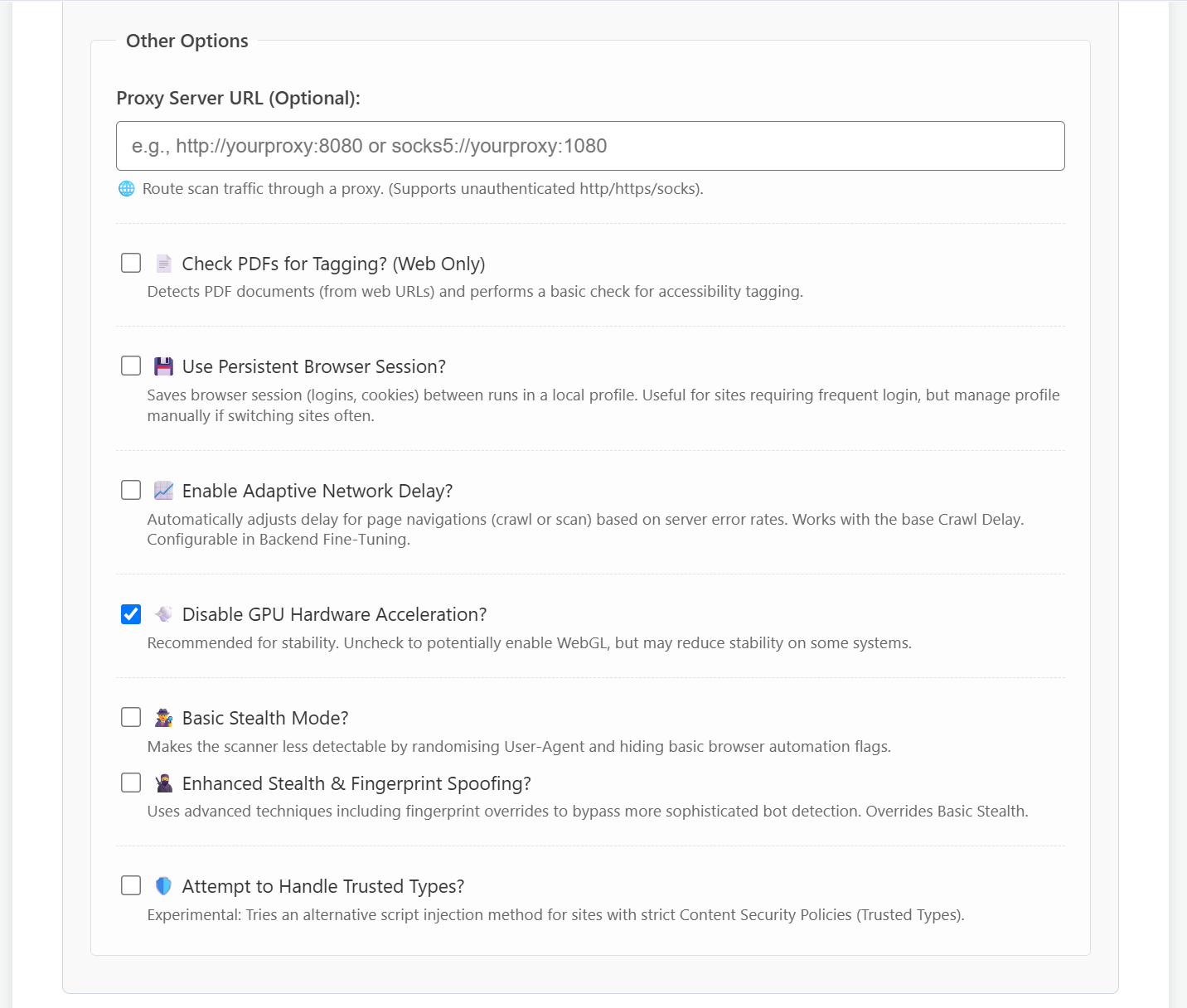Check Enhanced Stealth & Fingerprint Spoofing box
The height and width of the screenshot is (1008, 1187).
131,783
